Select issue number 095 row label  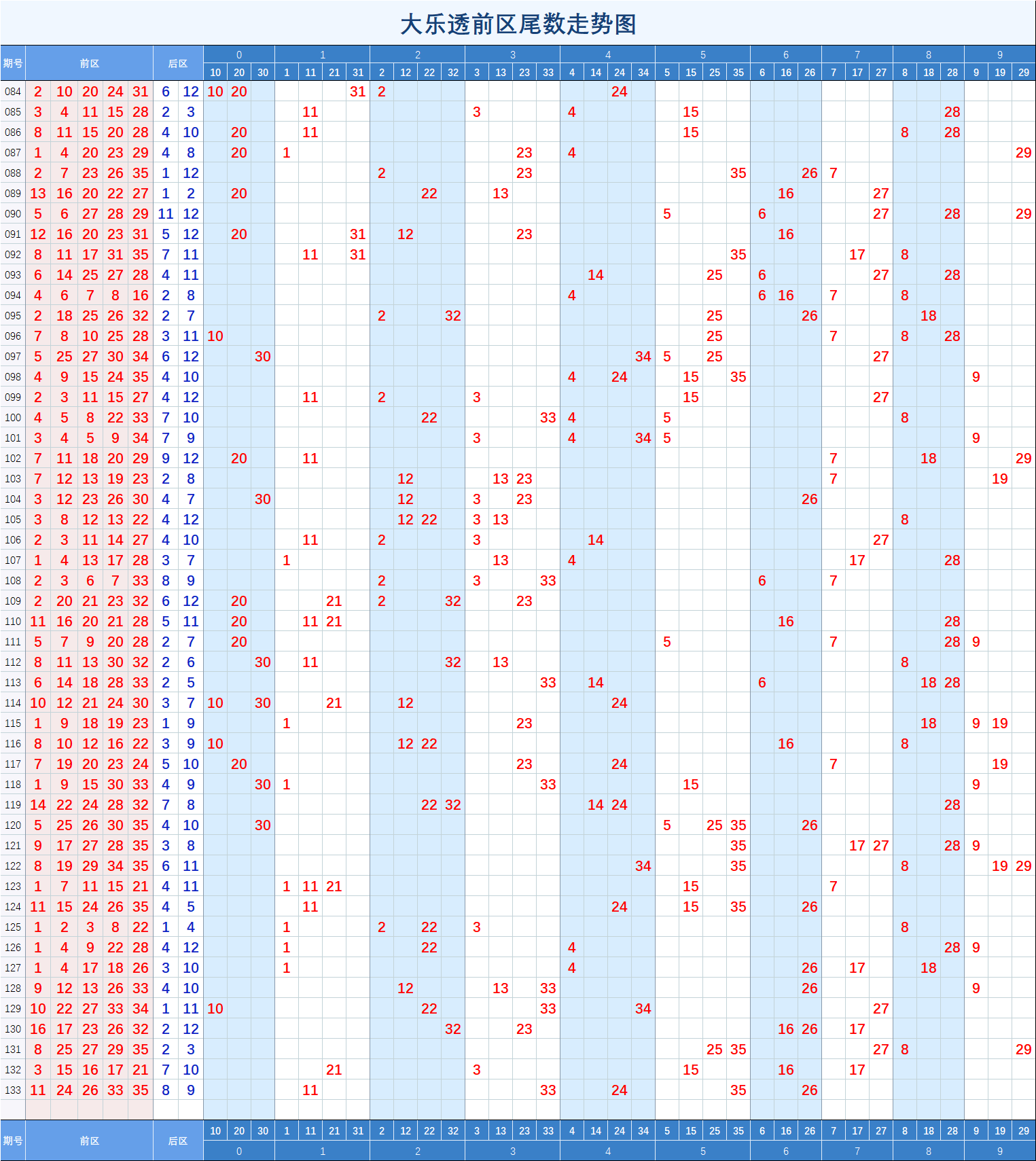(13, 316)
